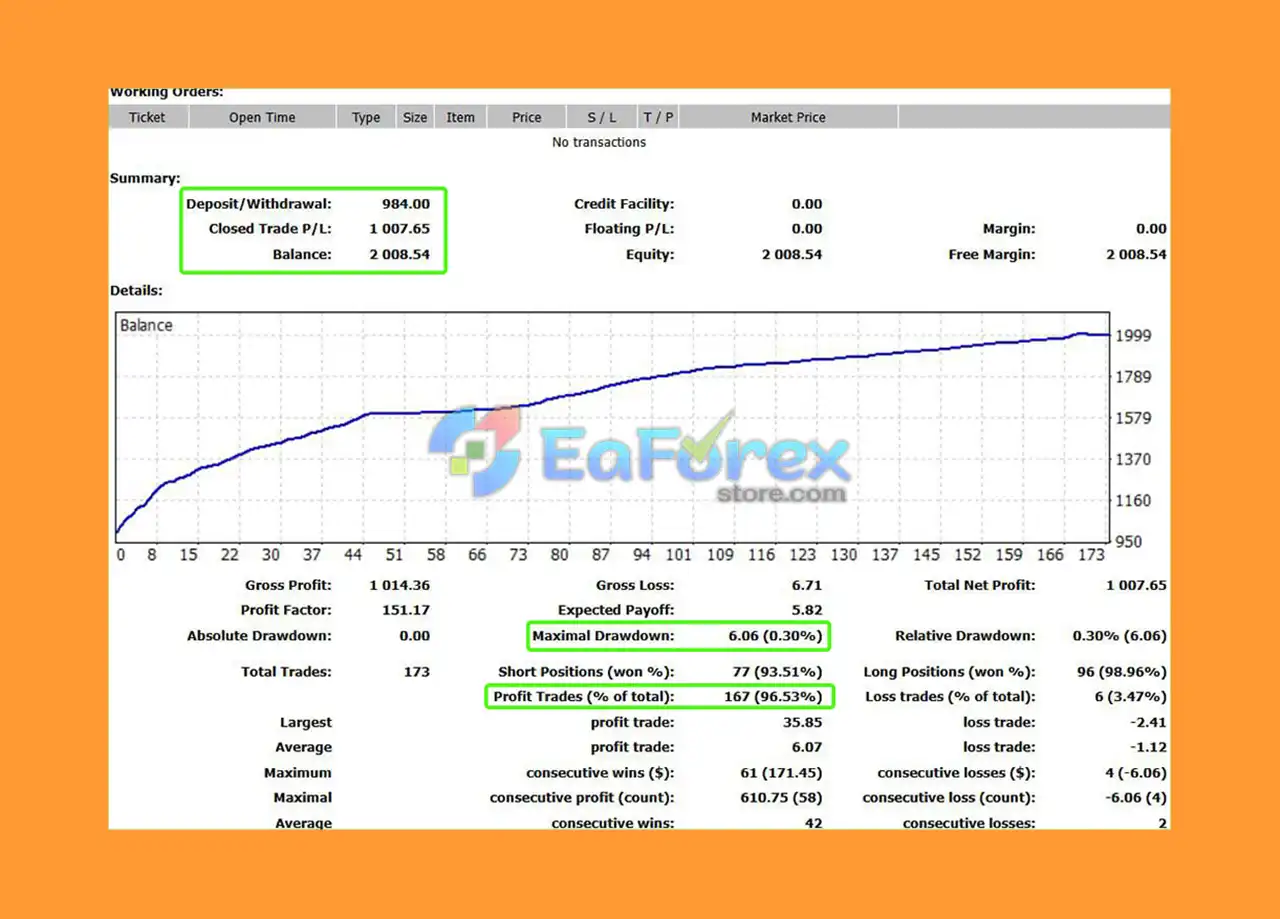Click the Total Net Profit label
Image resolution: width=1280 pixels, height=919 pixels.
click(980, 585)
